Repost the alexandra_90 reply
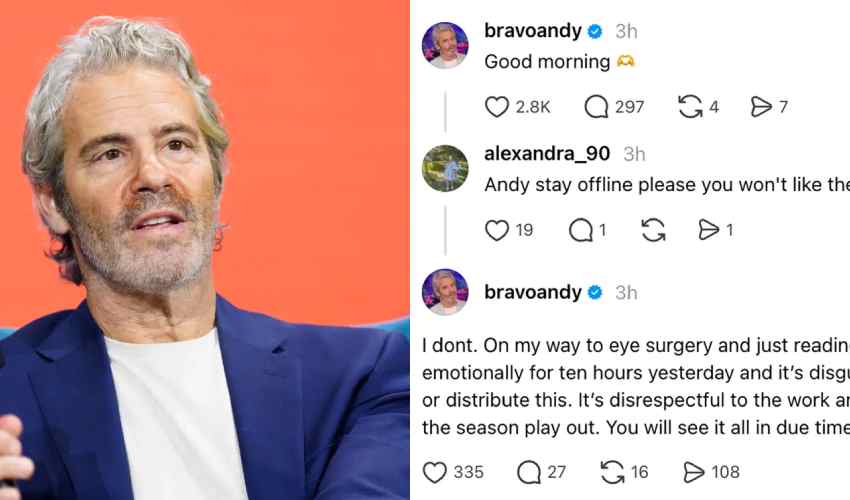This screenshot has height=500, width=850. [653, 230]
